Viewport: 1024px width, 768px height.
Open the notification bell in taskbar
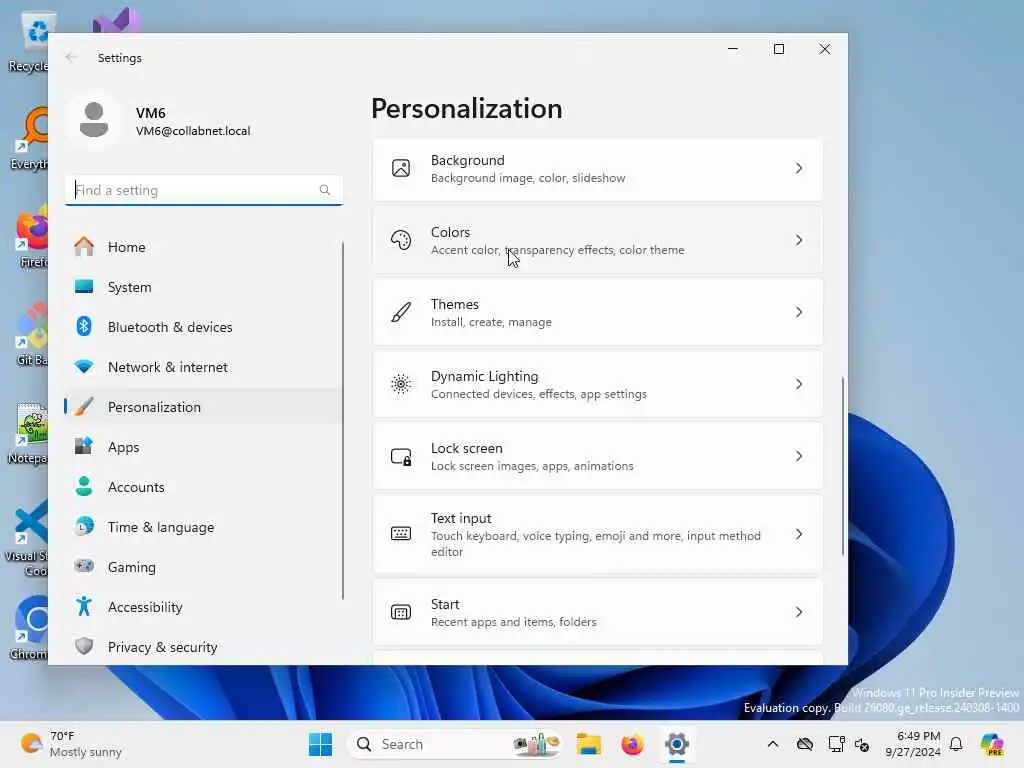[x=956, y=744]
